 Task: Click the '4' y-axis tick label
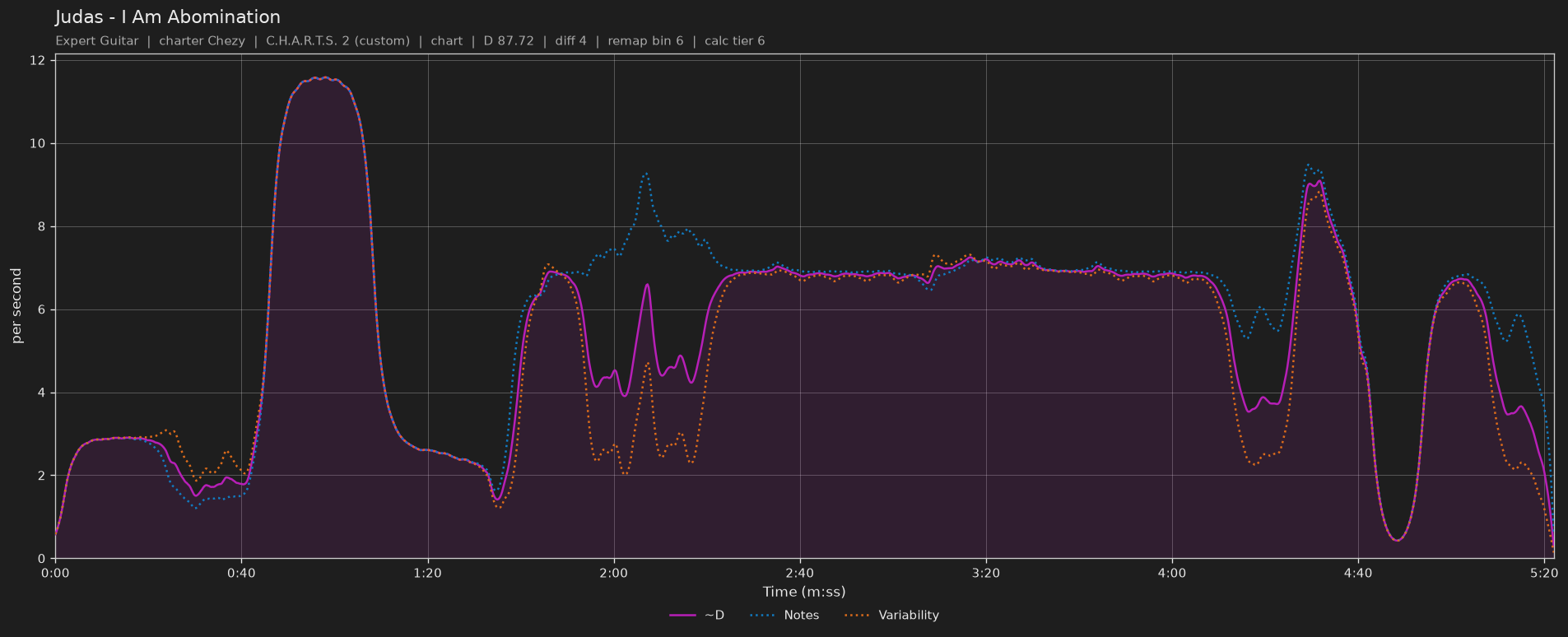click(41, 393)
